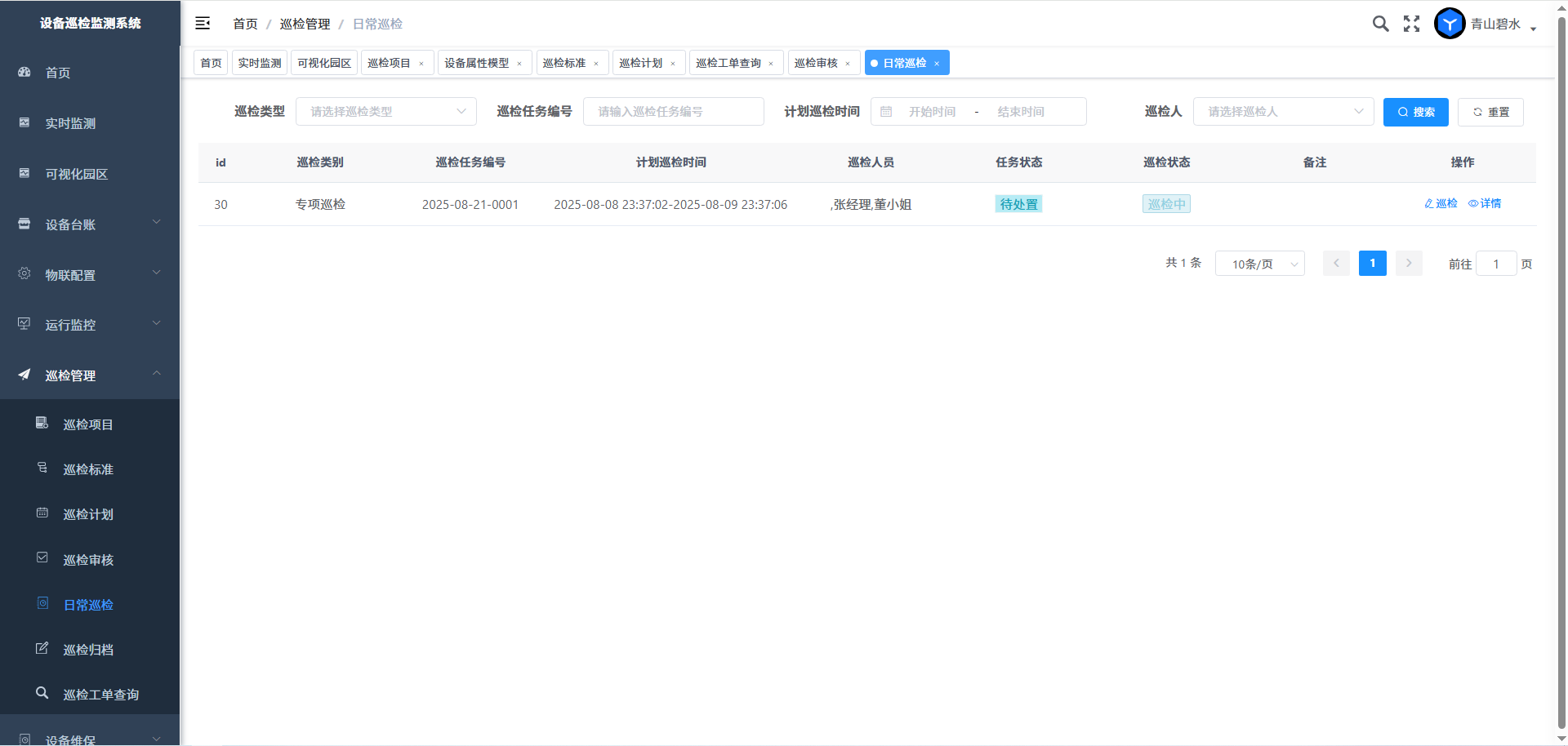Click the header search magnifier icon
Viewport: 1568px width, 746px height.
click(x=1380, y=24)
